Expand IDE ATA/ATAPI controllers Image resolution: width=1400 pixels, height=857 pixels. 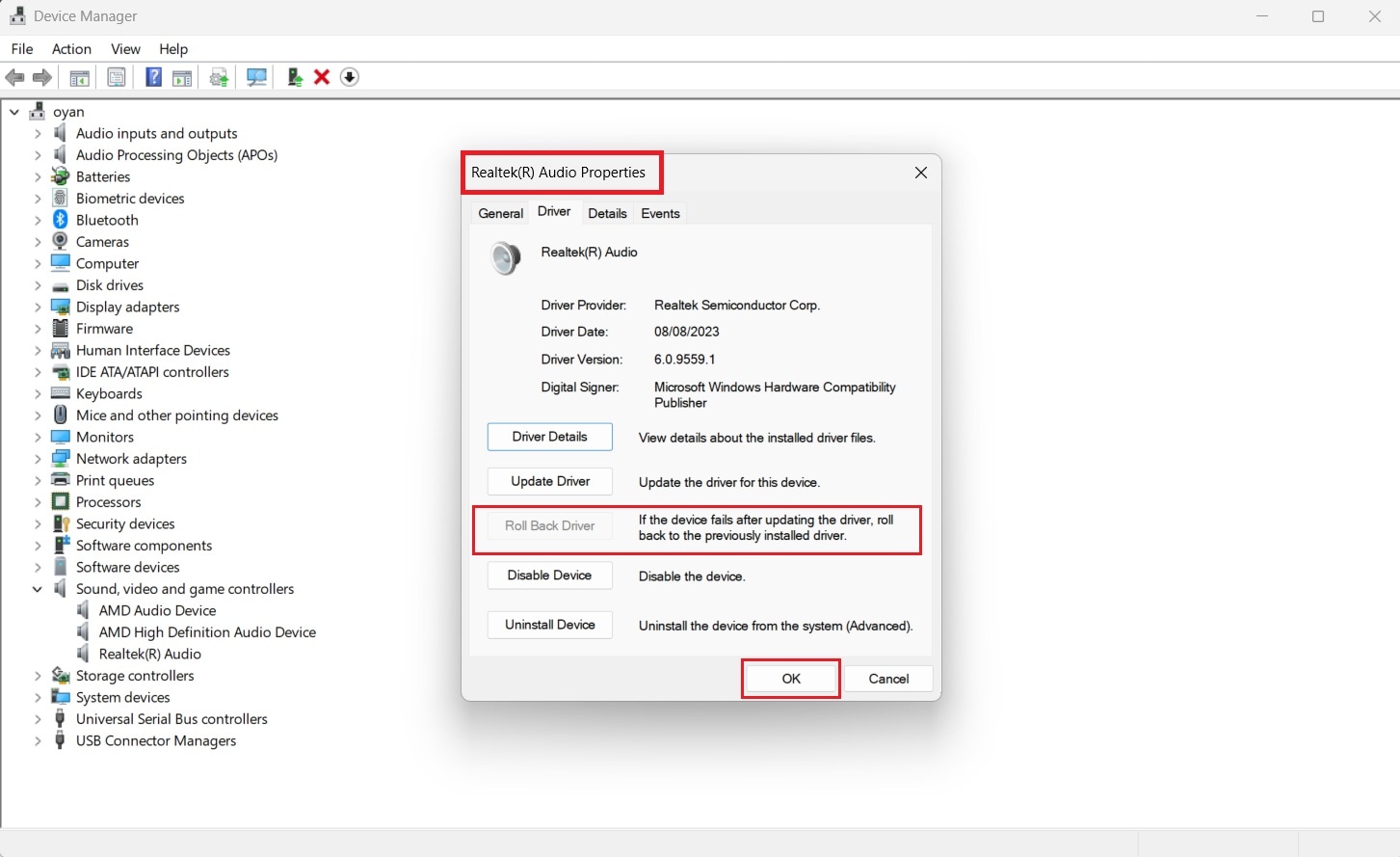pyautogui.click(x=38, y=372)
